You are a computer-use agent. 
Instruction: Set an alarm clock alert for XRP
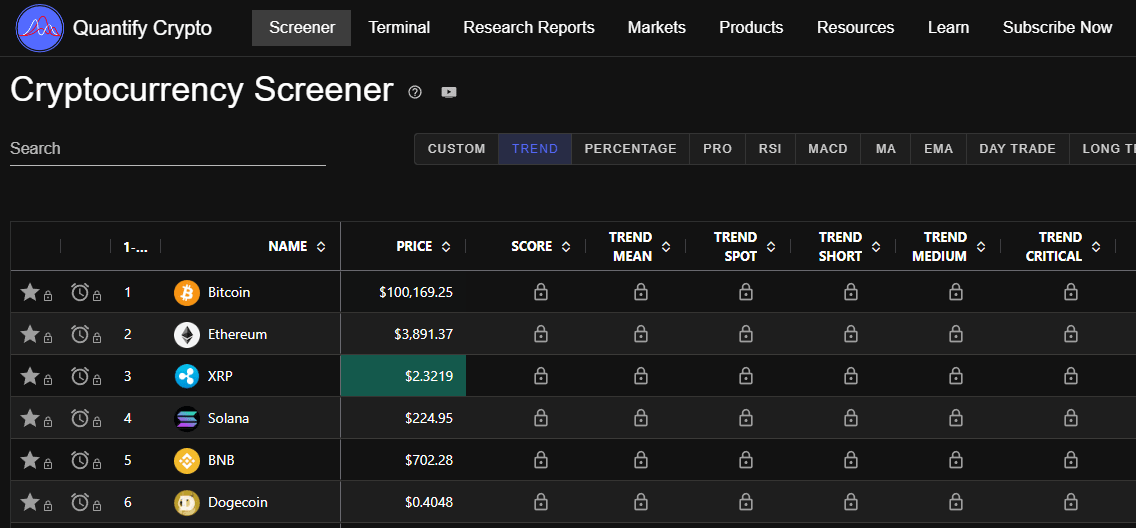80,377
